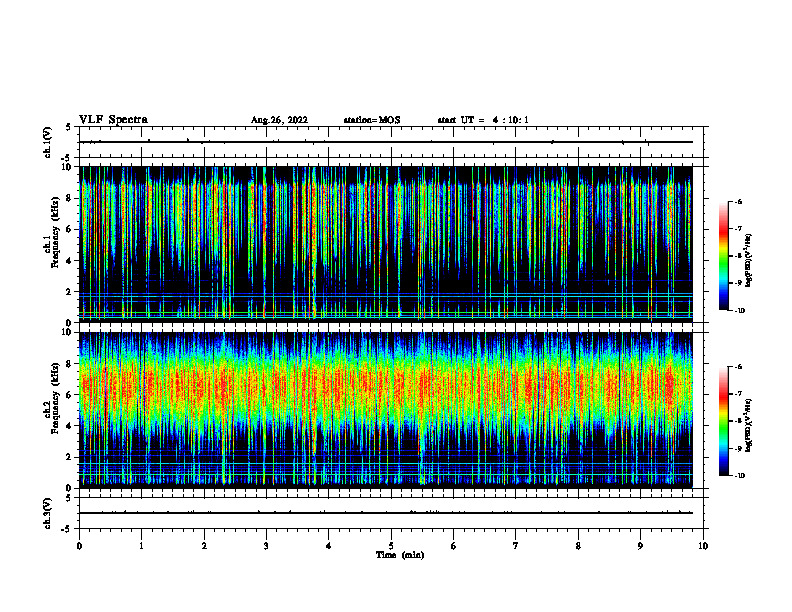Click the "station=MOS" header label
This screenshot has height=612, width=792.
tap(372, 120)
